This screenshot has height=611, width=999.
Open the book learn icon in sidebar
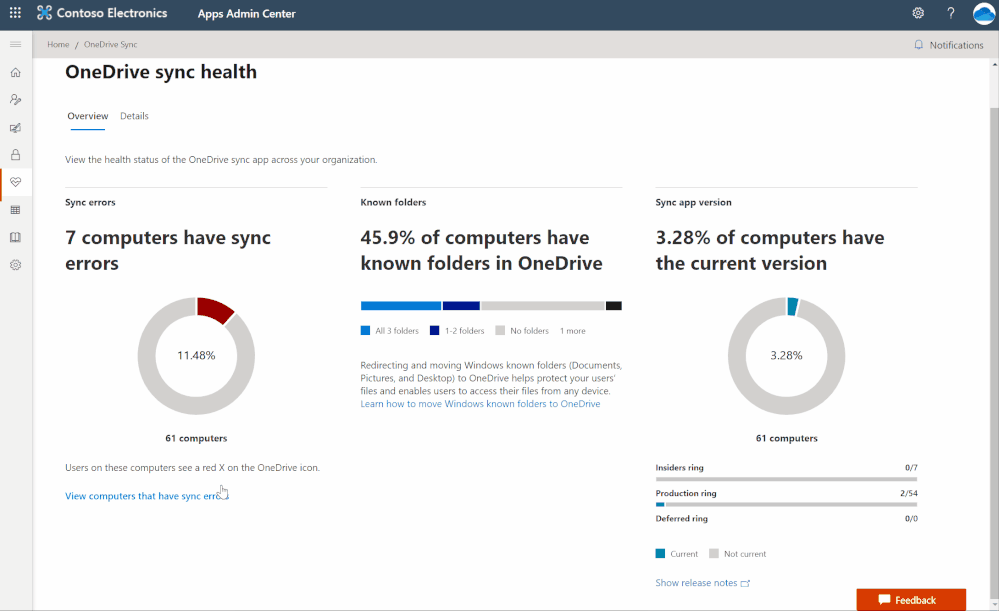(x=15, y=238)
